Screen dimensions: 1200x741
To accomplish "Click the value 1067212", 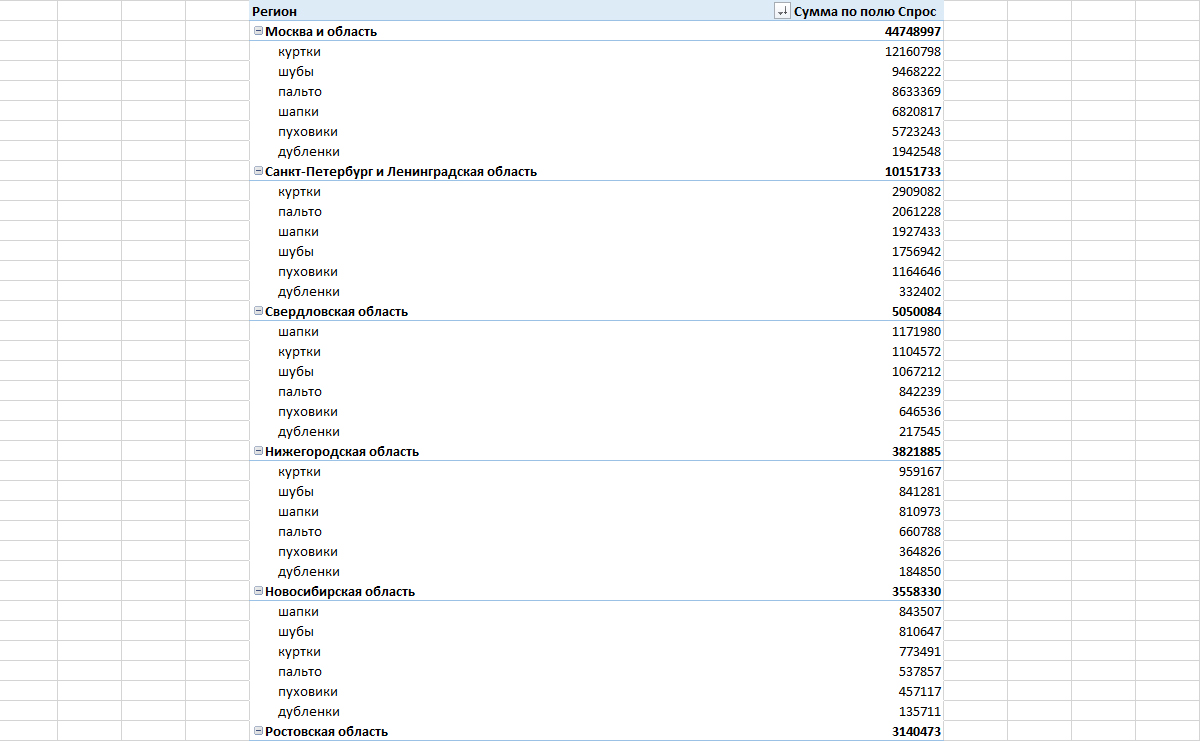I will (x=917, y=371).
